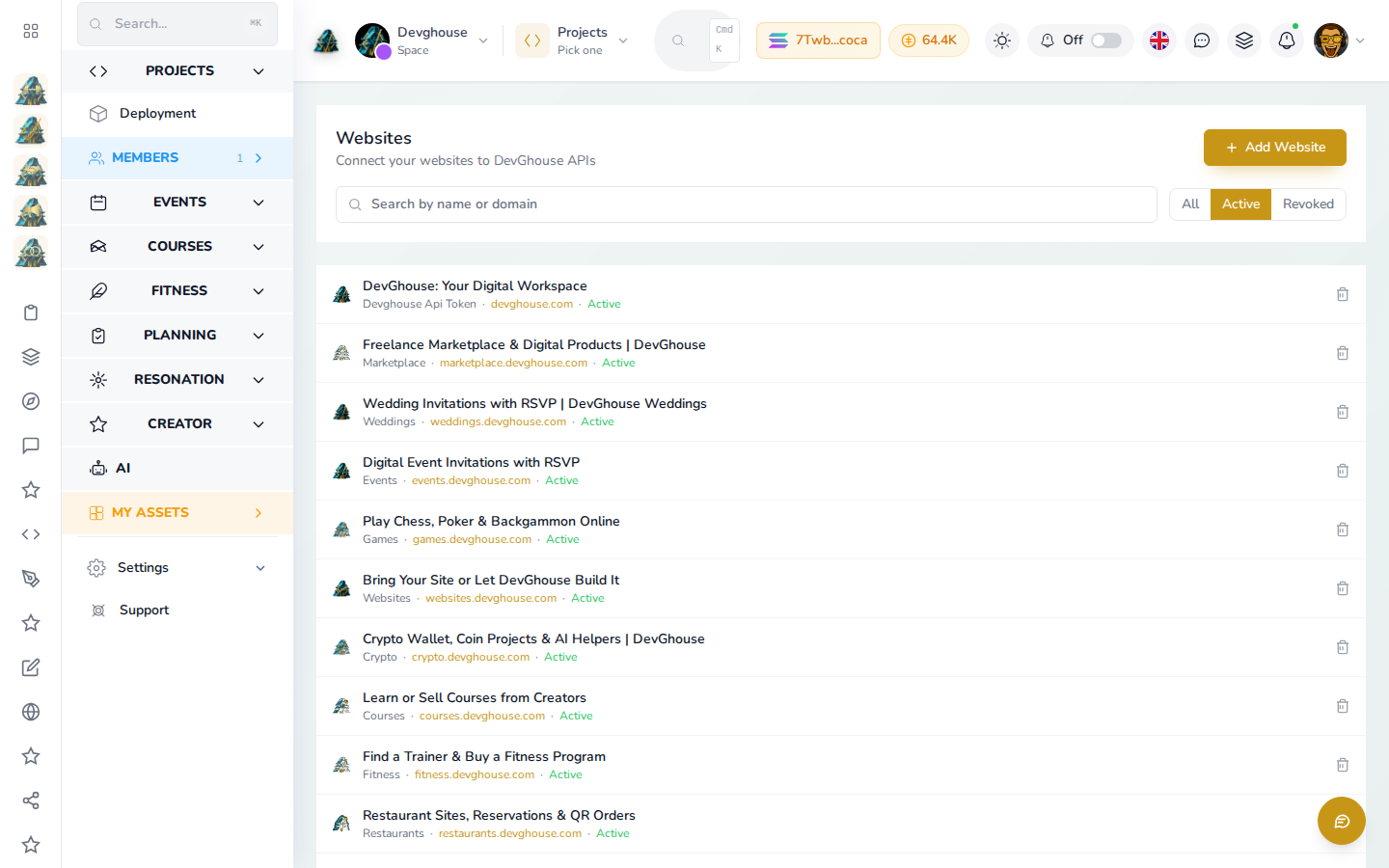Delete the Freelance Marketplace website entry
The height and width of the screenshot is (868, 1389).
pyautogui.click(x=1342, y=353)
